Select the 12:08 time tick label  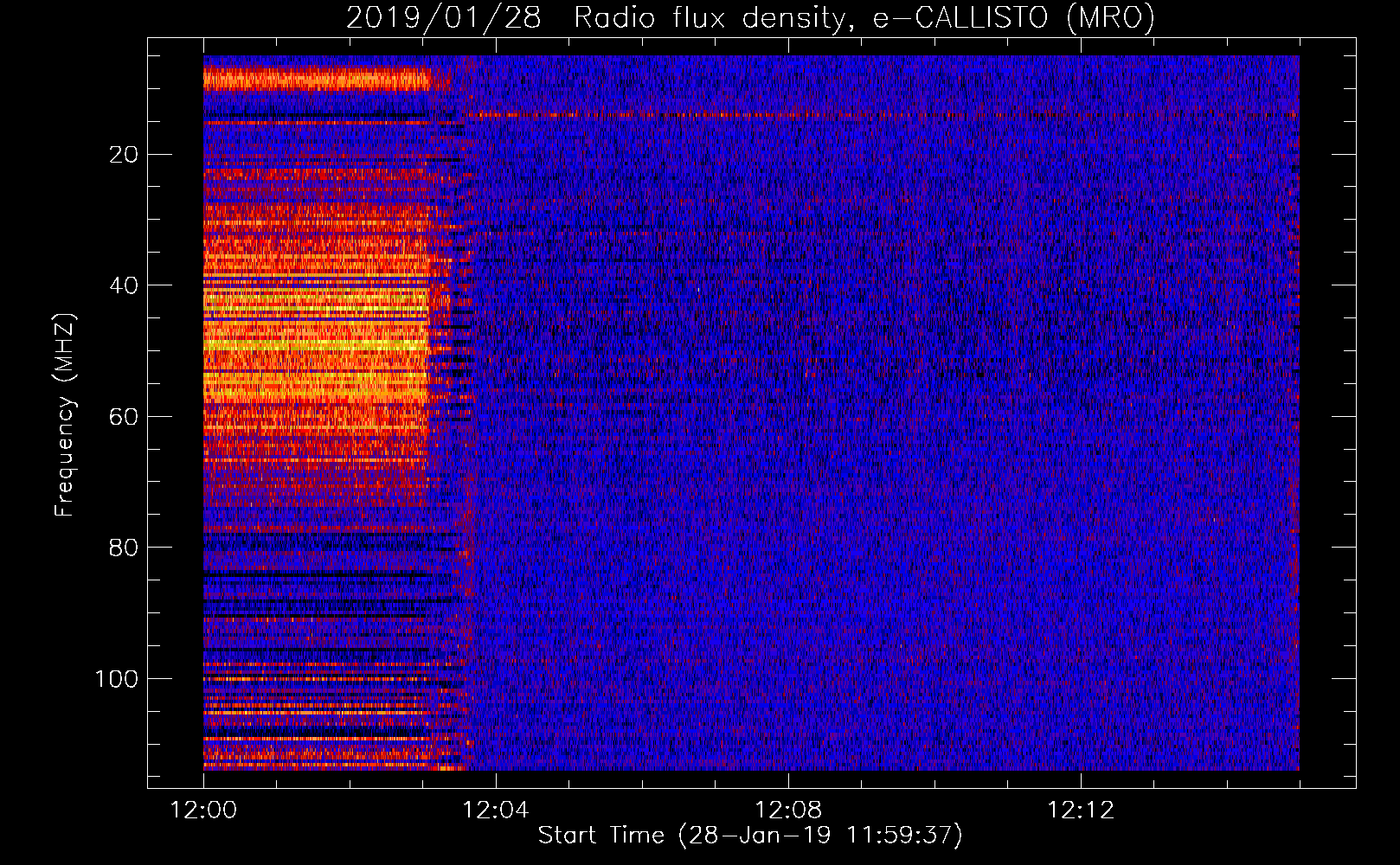788,811
